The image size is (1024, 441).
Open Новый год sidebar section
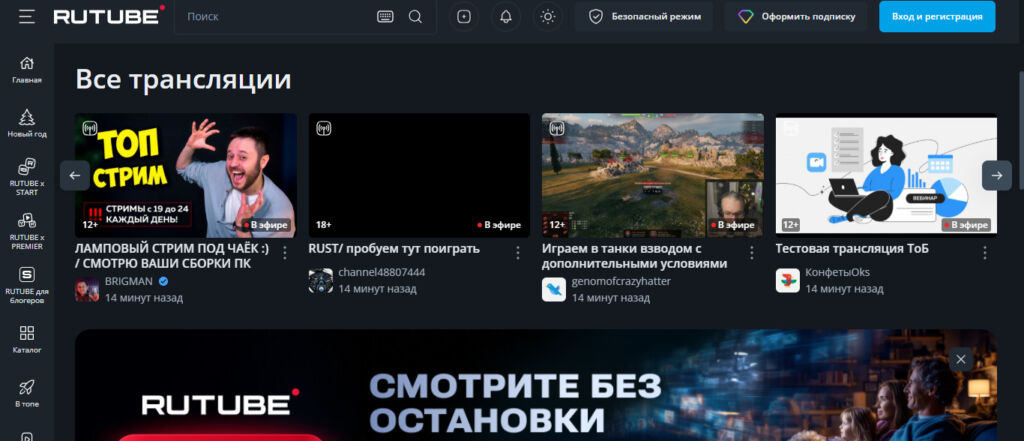(27, 123)
